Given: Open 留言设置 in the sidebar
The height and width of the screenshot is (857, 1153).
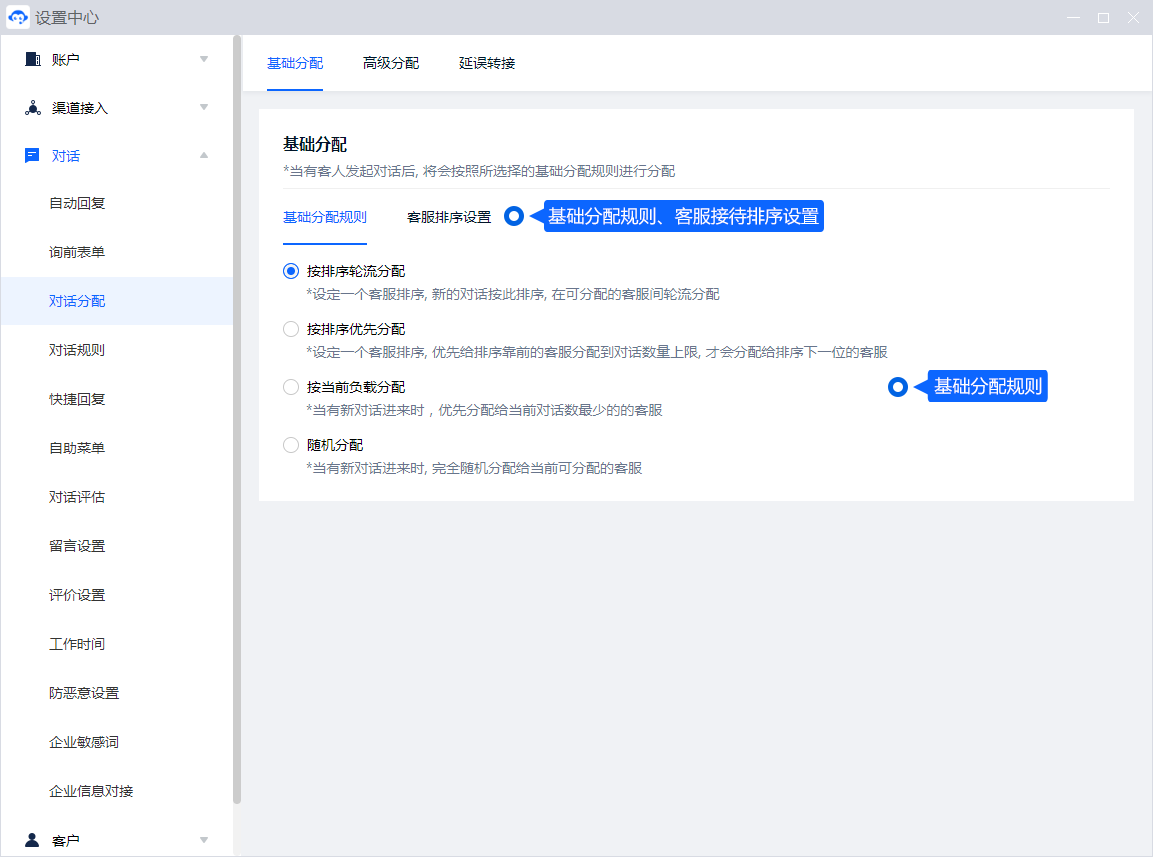Looking at the screenshot, I should (x=77, y=546).
